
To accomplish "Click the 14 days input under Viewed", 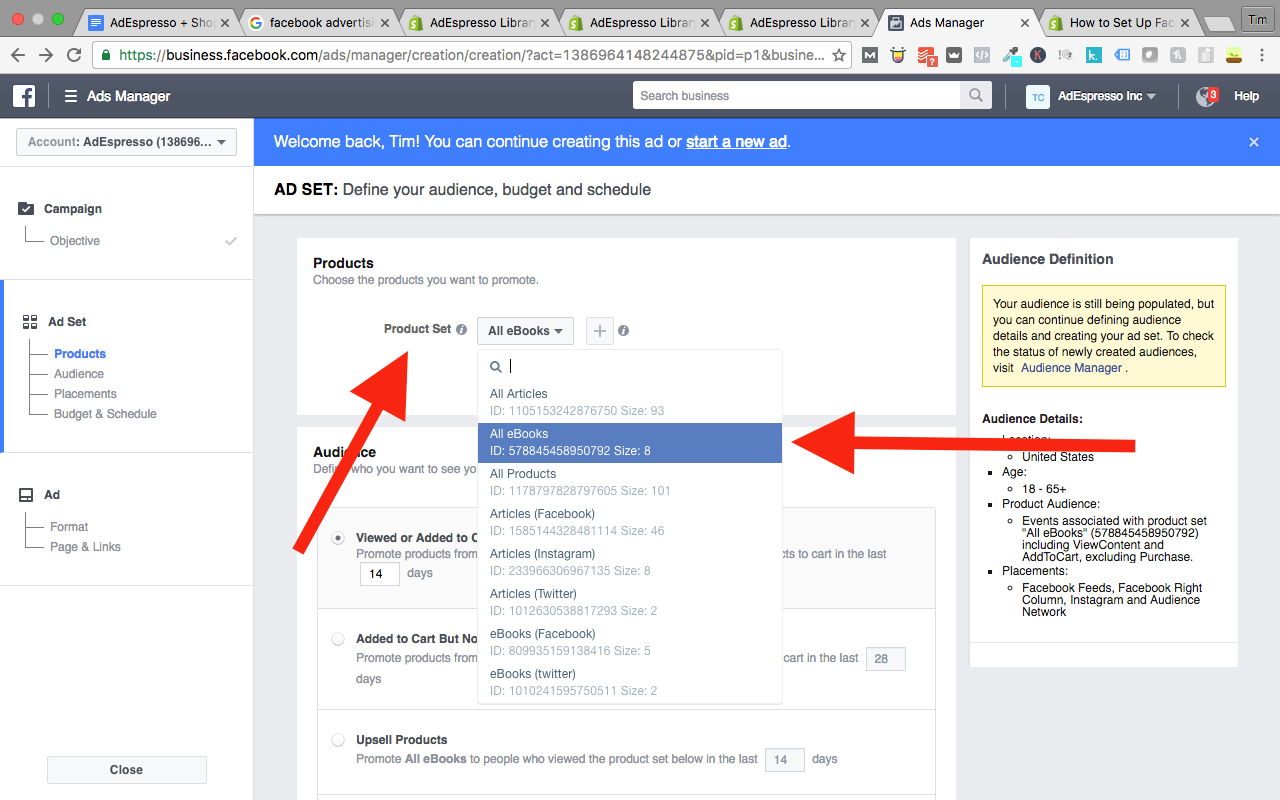I will pos(379,574).
